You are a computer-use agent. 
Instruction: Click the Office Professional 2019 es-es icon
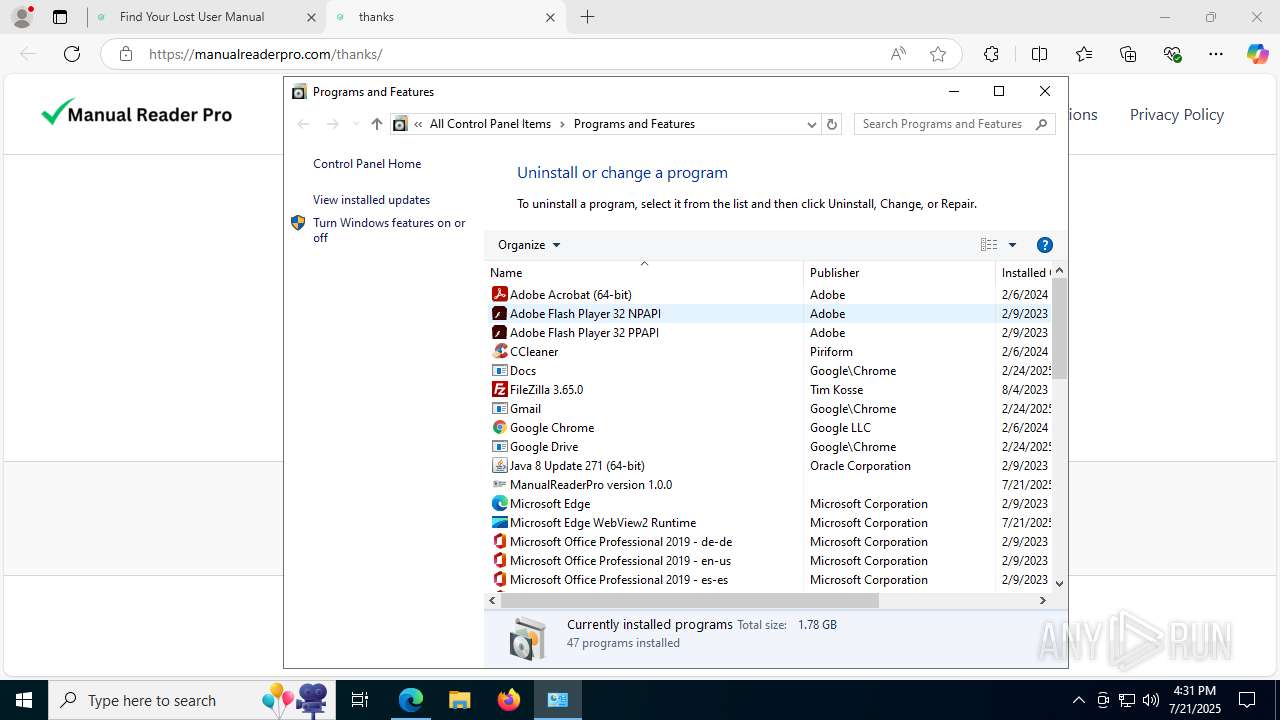(500, 579)
